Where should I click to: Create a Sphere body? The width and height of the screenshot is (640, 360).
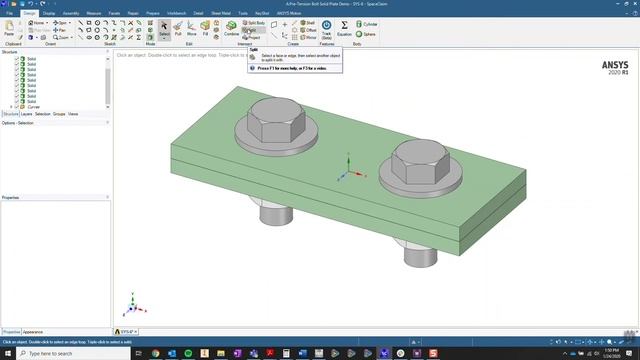[366, 34]
